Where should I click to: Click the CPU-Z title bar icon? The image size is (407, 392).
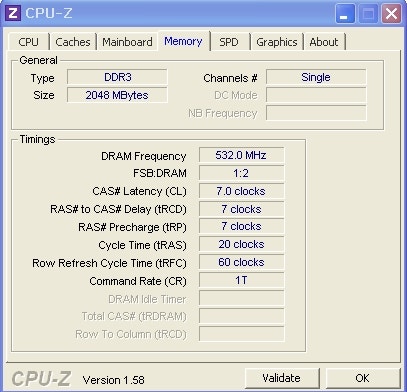pyautogui.click(x=13, y=13)
